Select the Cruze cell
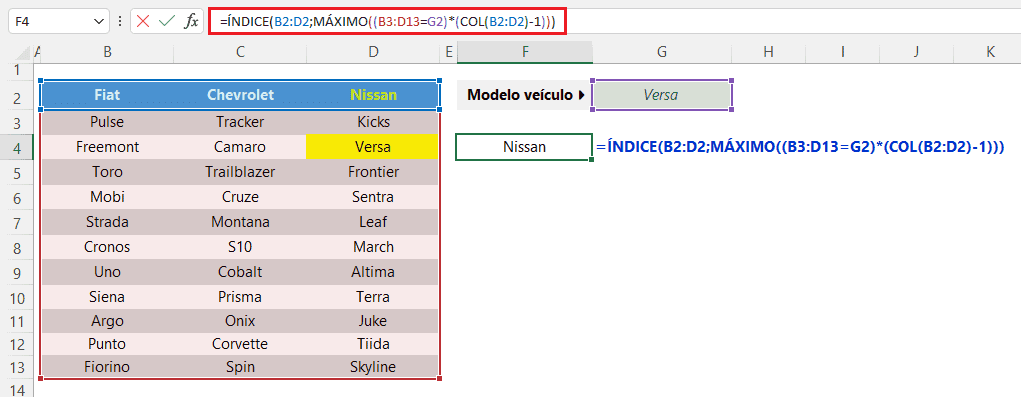The width and height of the screenshot is (1021, 397). click(240, 197)
